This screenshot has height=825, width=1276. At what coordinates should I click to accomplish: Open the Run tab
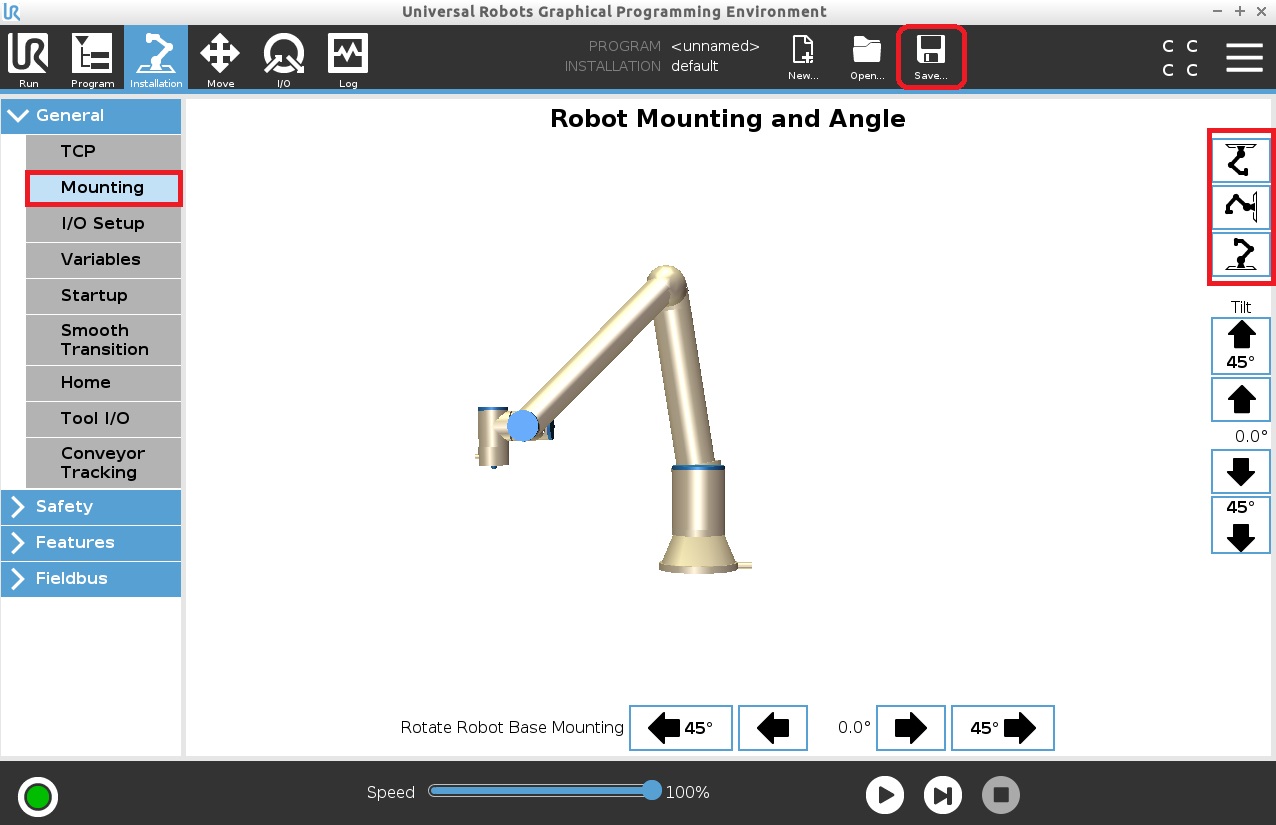click(28, 60)
